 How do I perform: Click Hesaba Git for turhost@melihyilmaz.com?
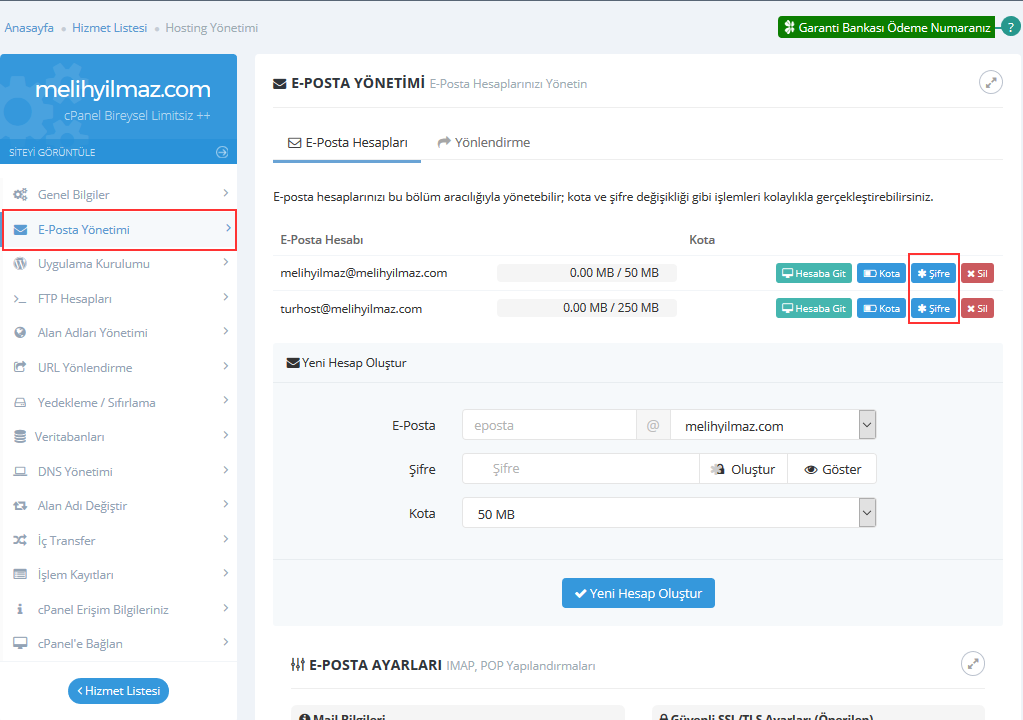point(813,309)
